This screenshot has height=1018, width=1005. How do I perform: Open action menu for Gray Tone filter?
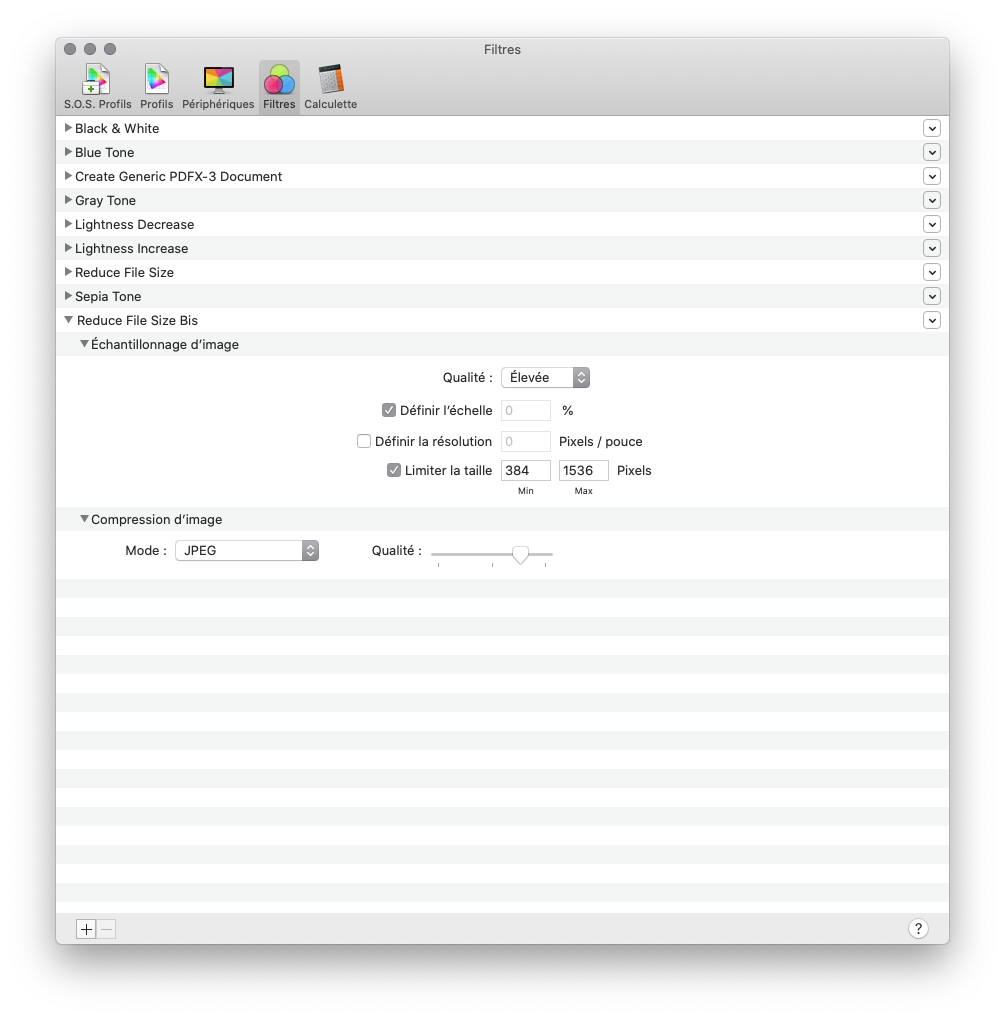932,201
